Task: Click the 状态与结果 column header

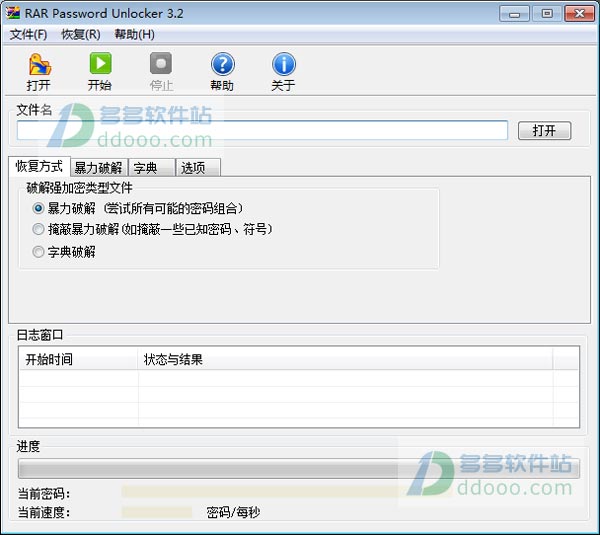Action: point(345,359)
